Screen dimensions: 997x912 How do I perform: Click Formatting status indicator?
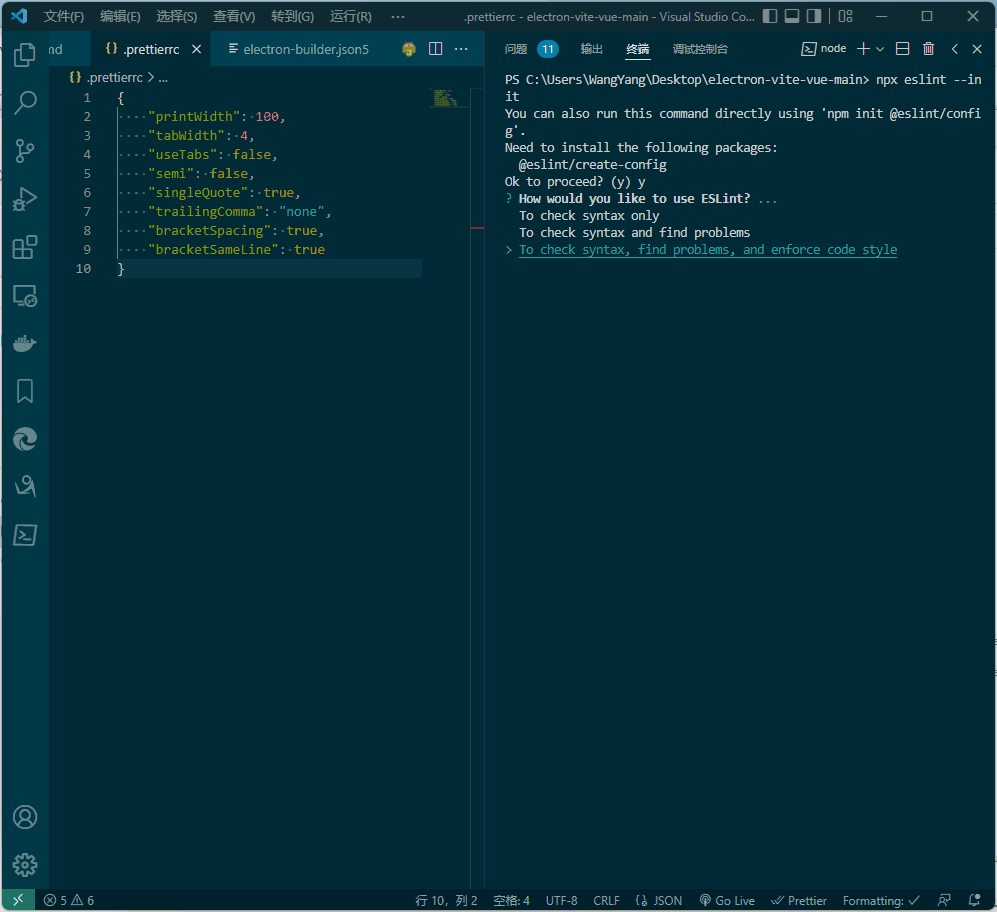click(881, 900)
